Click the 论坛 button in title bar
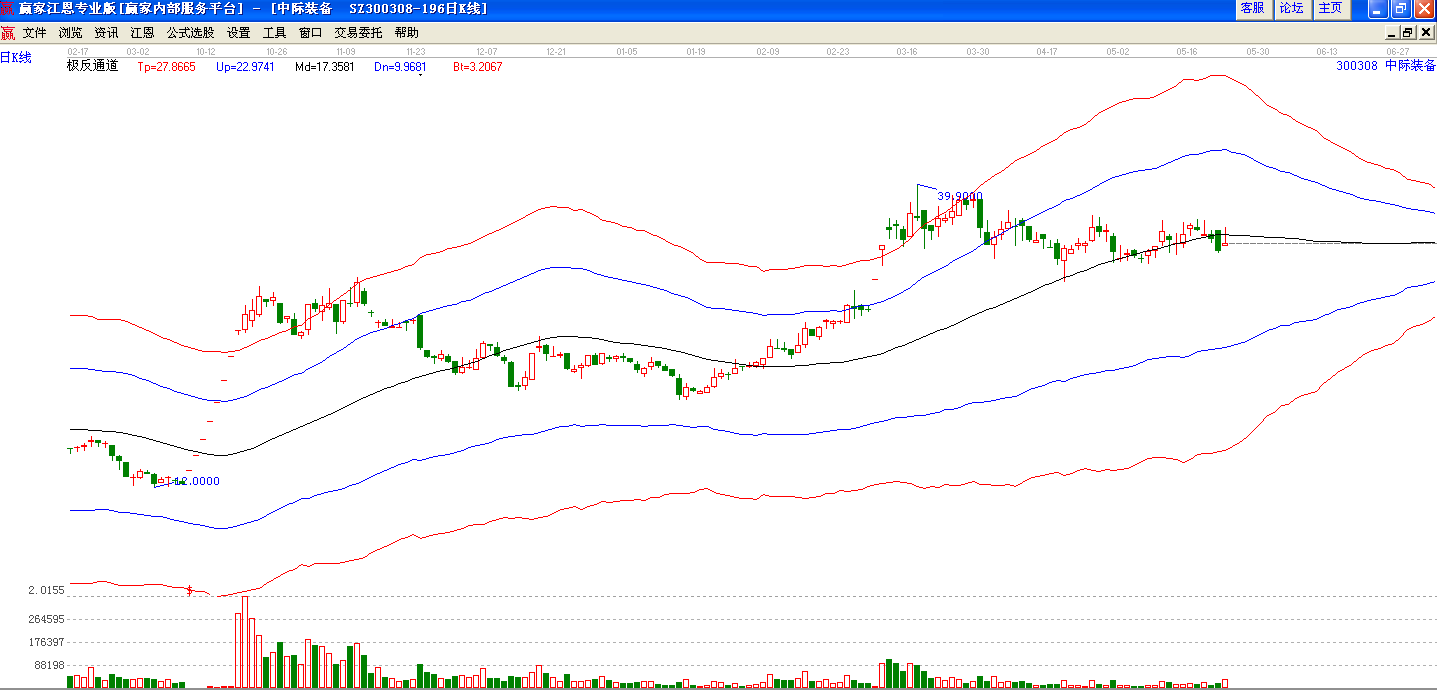The height and width of the screenshot is (690, 1437). (x=1291, y=8)
